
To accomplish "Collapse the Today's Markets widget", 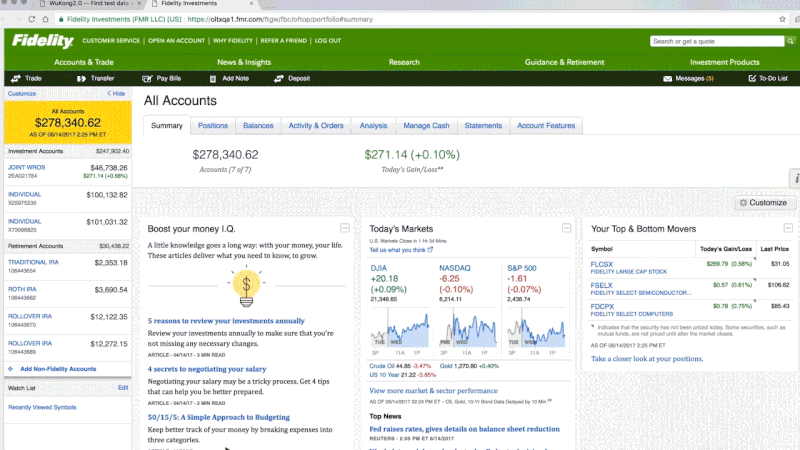I will pyautogui.click(x=566, y=228).
